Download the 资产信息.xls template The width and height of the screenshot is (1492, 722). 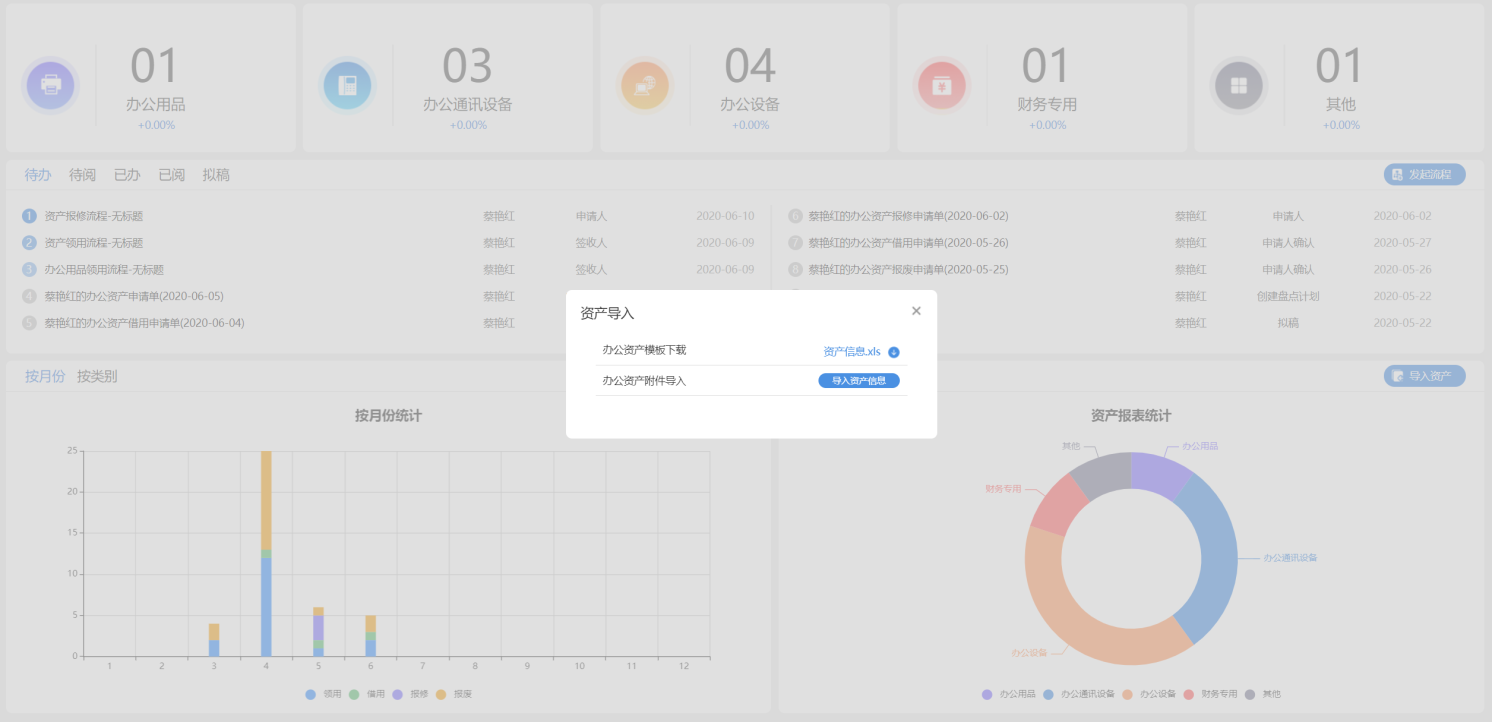point(852,352)
